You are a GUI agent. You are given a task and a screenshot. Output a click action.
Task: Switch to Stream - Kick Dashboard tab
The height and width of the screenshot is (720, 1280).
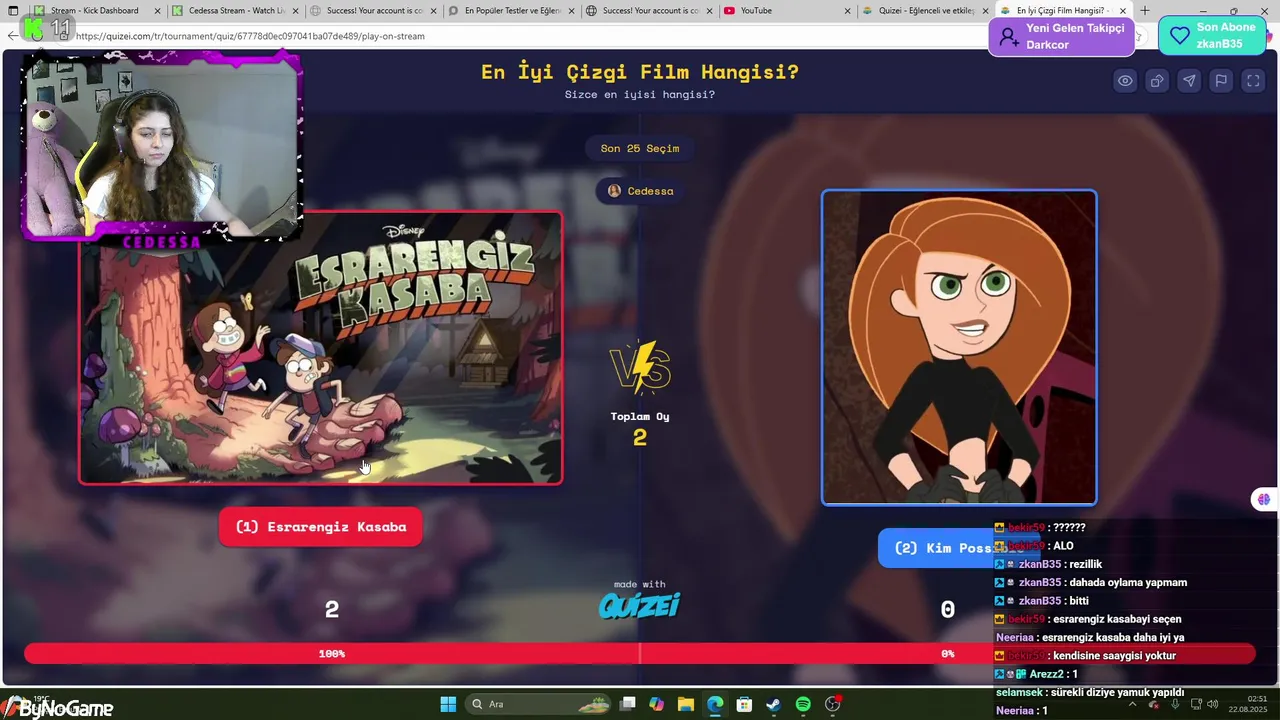94,11
